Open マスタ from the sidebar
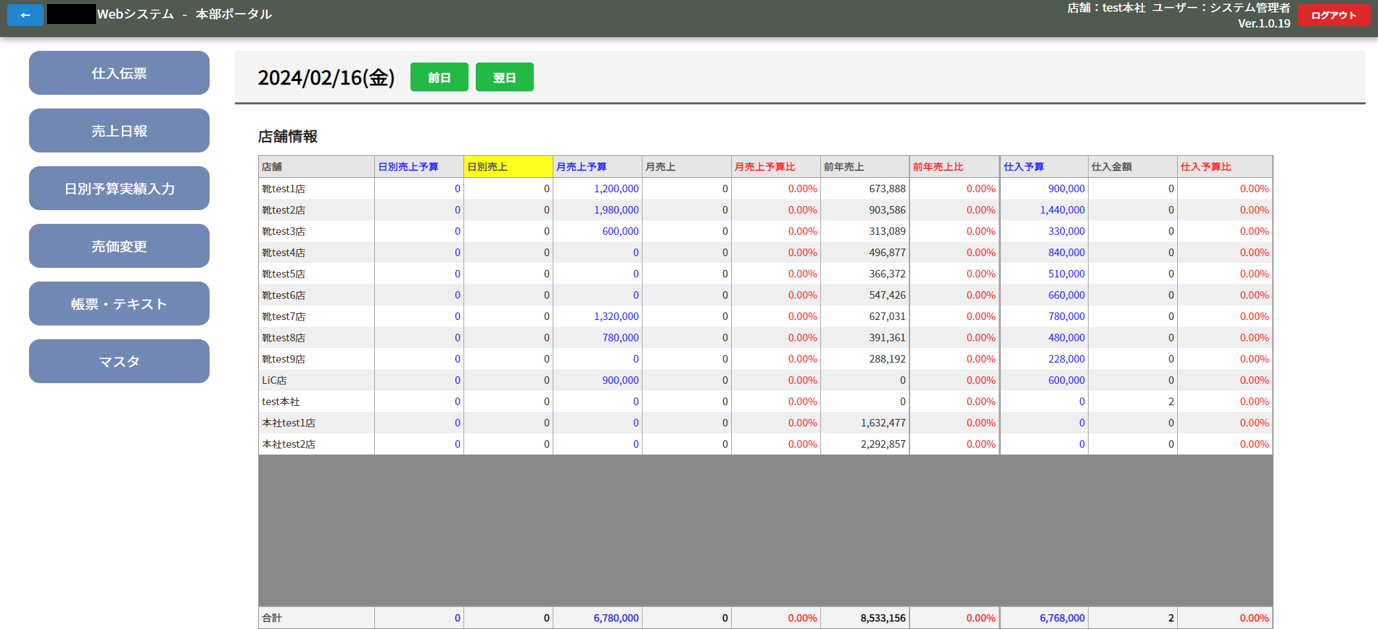This screenshot has width=1378, height=629. tap(119, 361)
